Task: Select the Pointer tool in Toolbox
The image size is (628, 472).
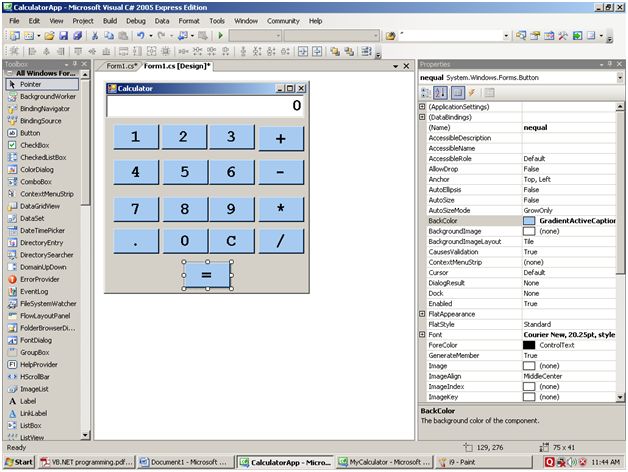Action: click(42, 84)
